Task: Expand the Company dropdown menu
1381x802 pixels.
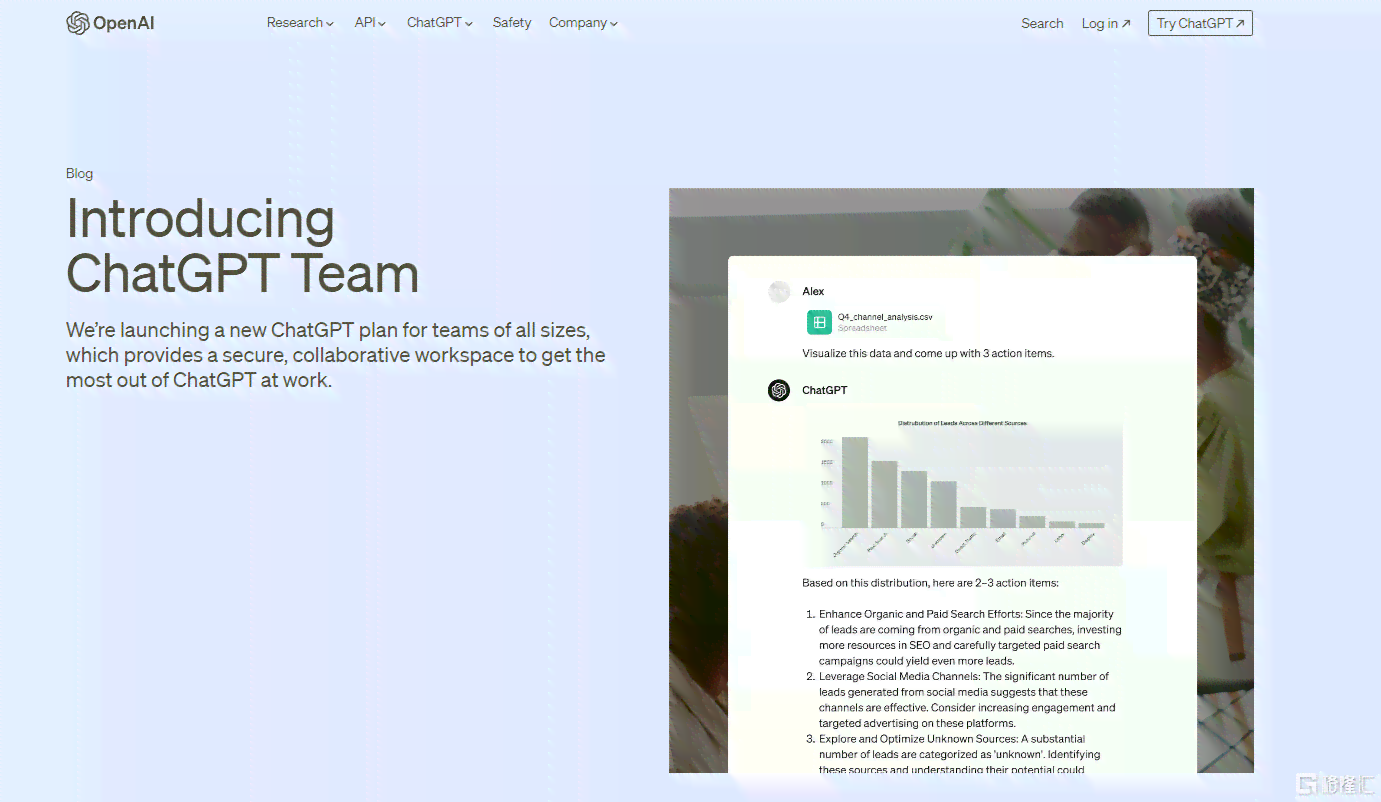Action: pyautogui.click(x=583, y=23)
